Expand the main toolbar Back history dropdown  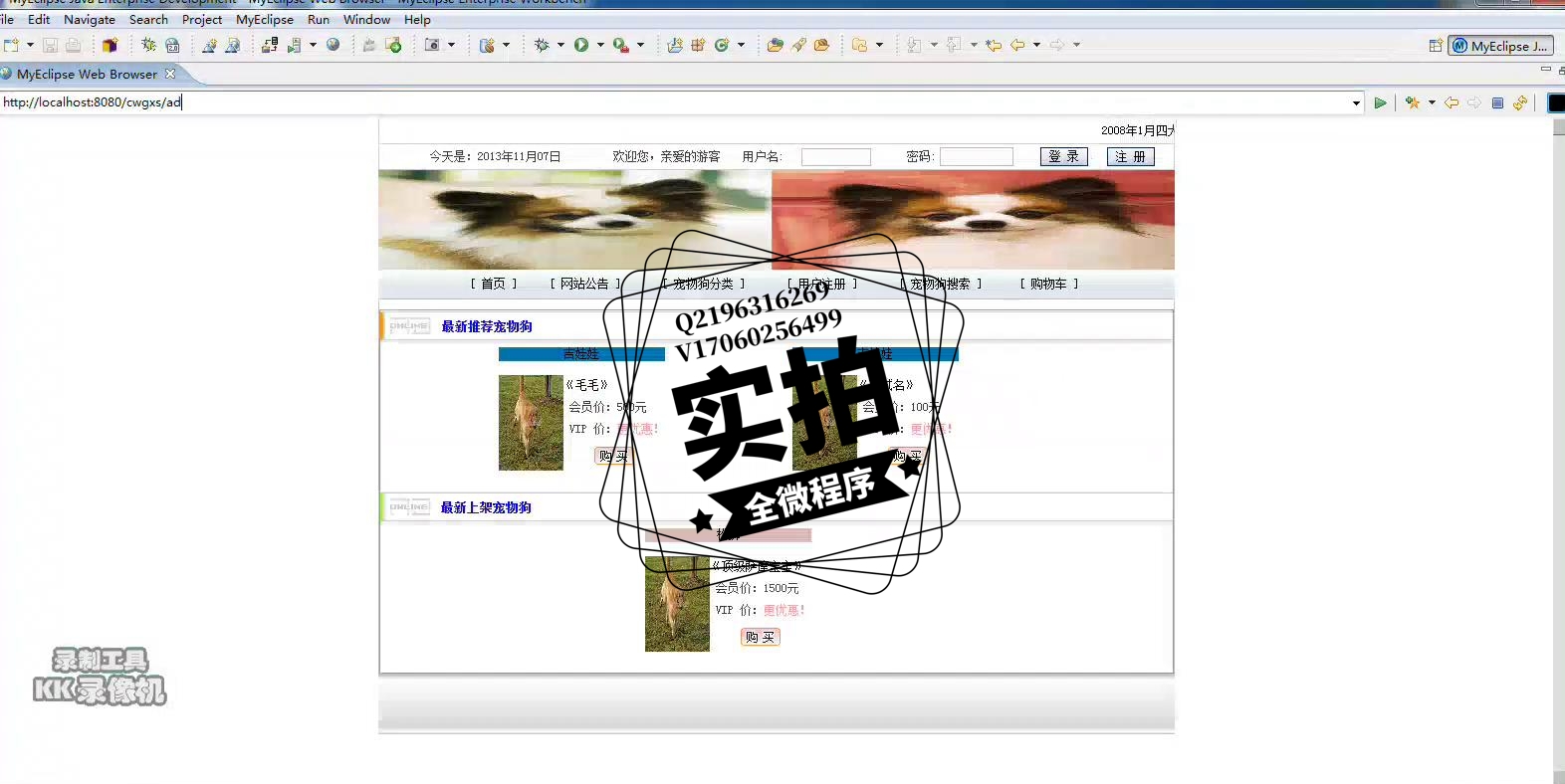click(1036, 45)
